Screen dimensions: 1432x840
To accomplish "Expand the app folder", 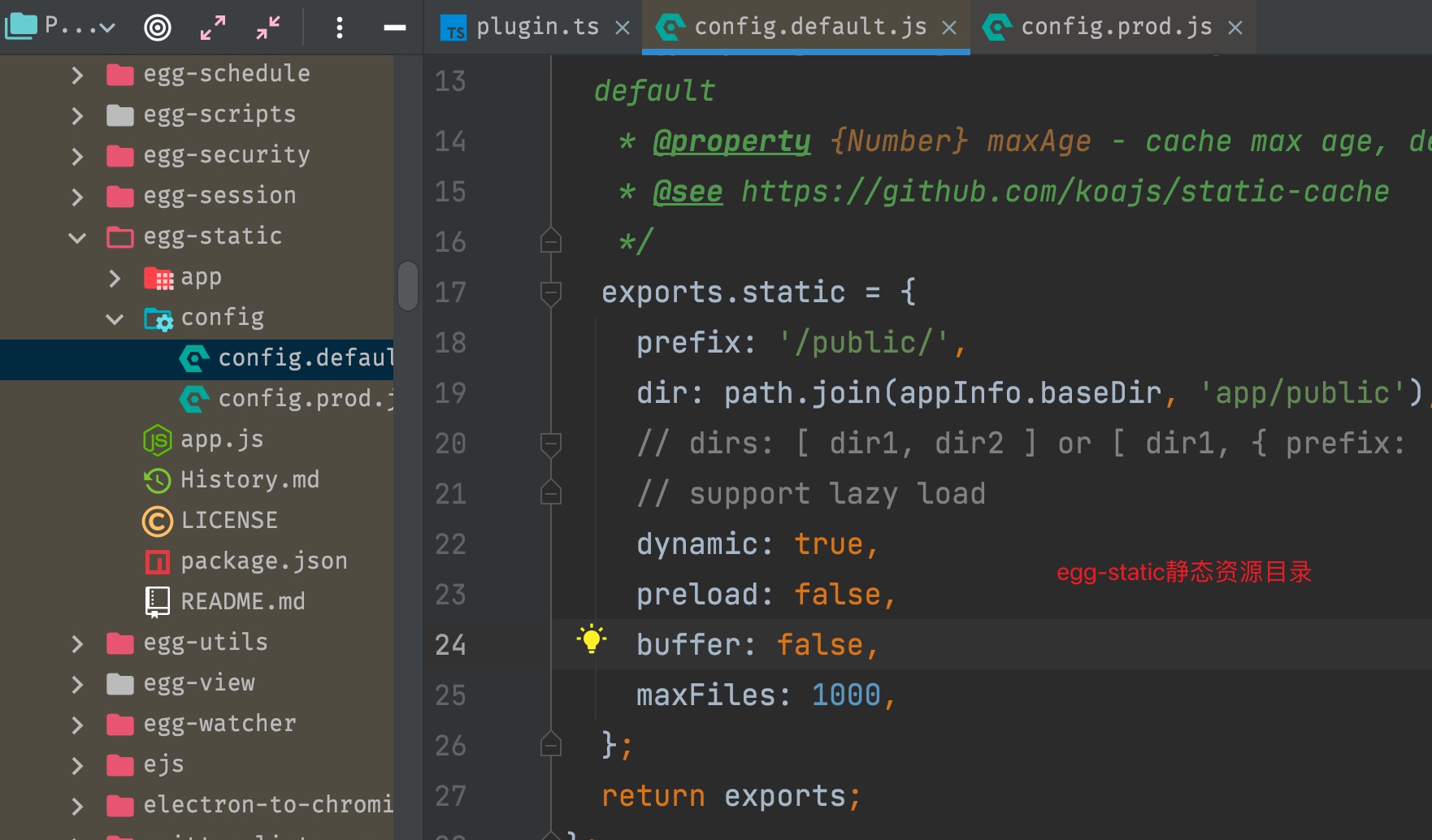I will [x=115, y=278].
